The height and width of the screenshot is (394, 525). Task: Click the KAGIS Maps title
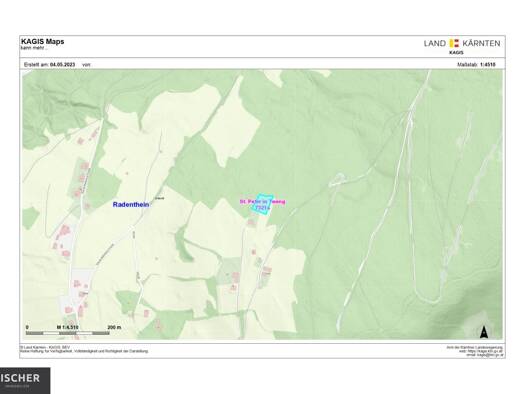[43, 42]
